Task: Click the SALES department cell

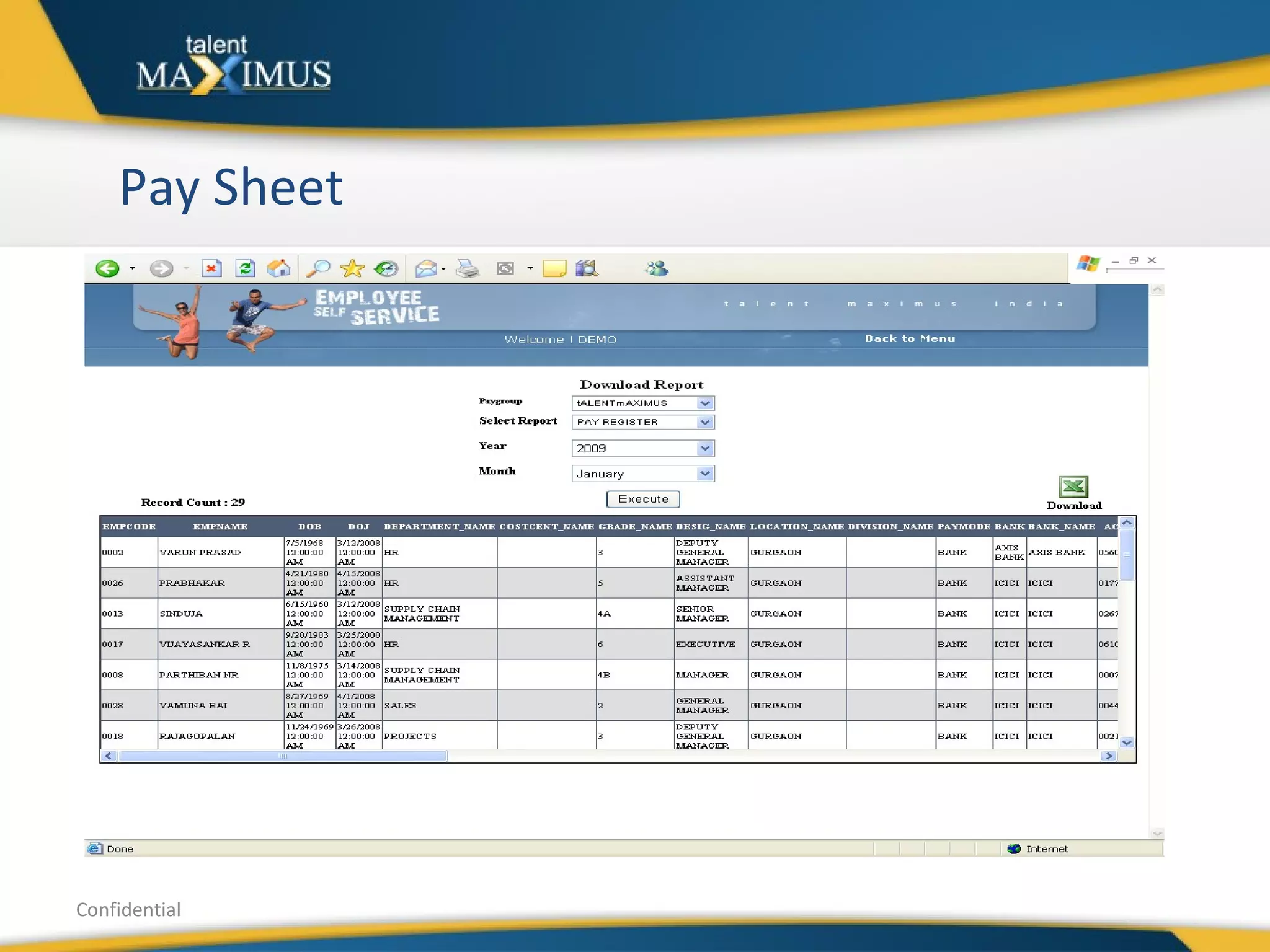Action: (x=439, y=706)
